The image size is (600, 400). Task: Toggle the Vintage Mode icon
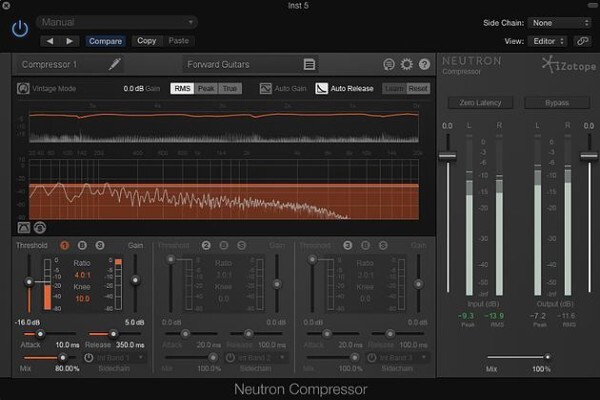click(23, 88)
